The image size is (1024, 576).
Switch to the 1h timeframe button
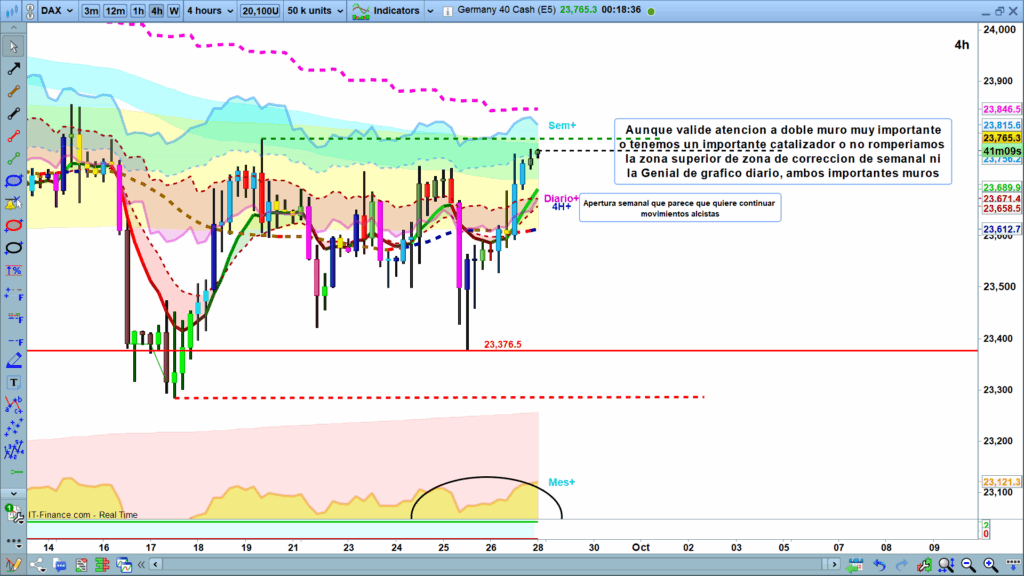(x=138, y=11)
